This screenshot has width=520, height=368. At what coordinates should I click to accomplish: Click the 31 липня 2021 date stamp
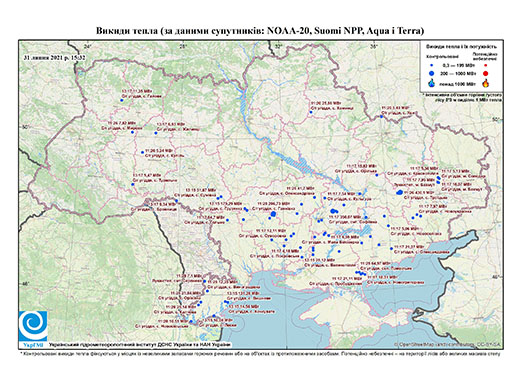[x=54, y=57]
